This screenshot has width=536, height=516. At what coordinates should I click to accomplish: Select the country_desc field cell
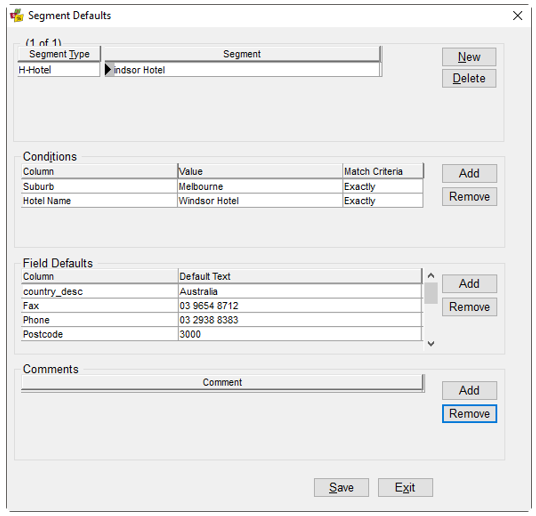99,292
